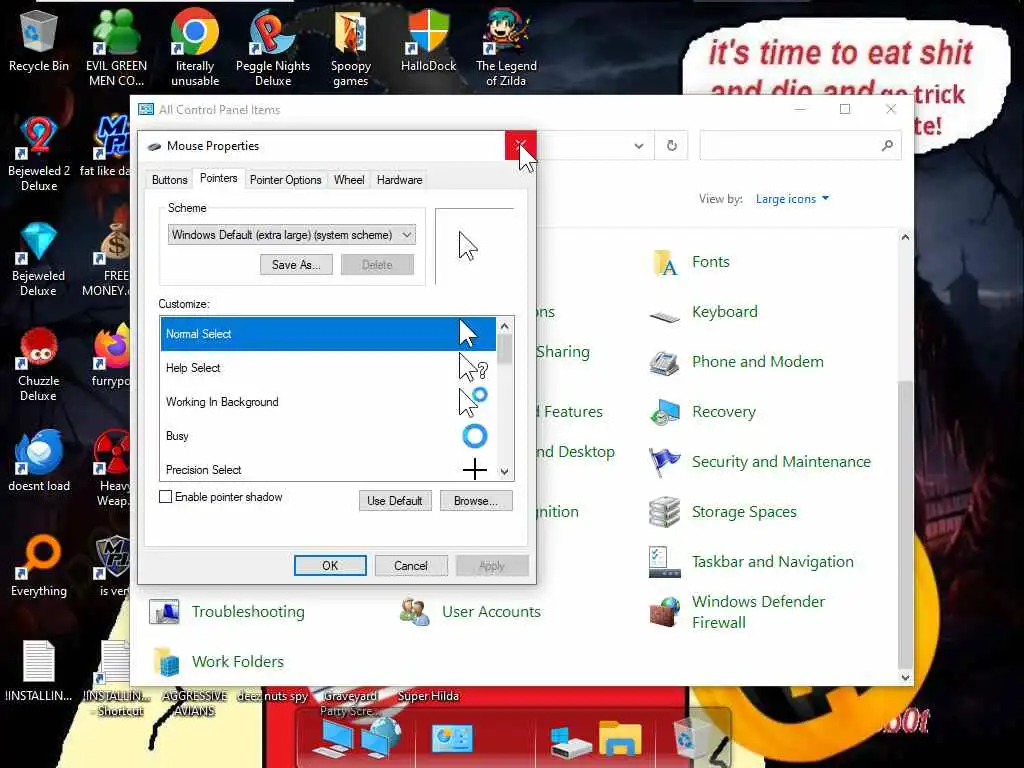Image resolution: width=1024 pixels, height=768 pixels.
Task: Select the Pointers tab
Action: [218, 178]
